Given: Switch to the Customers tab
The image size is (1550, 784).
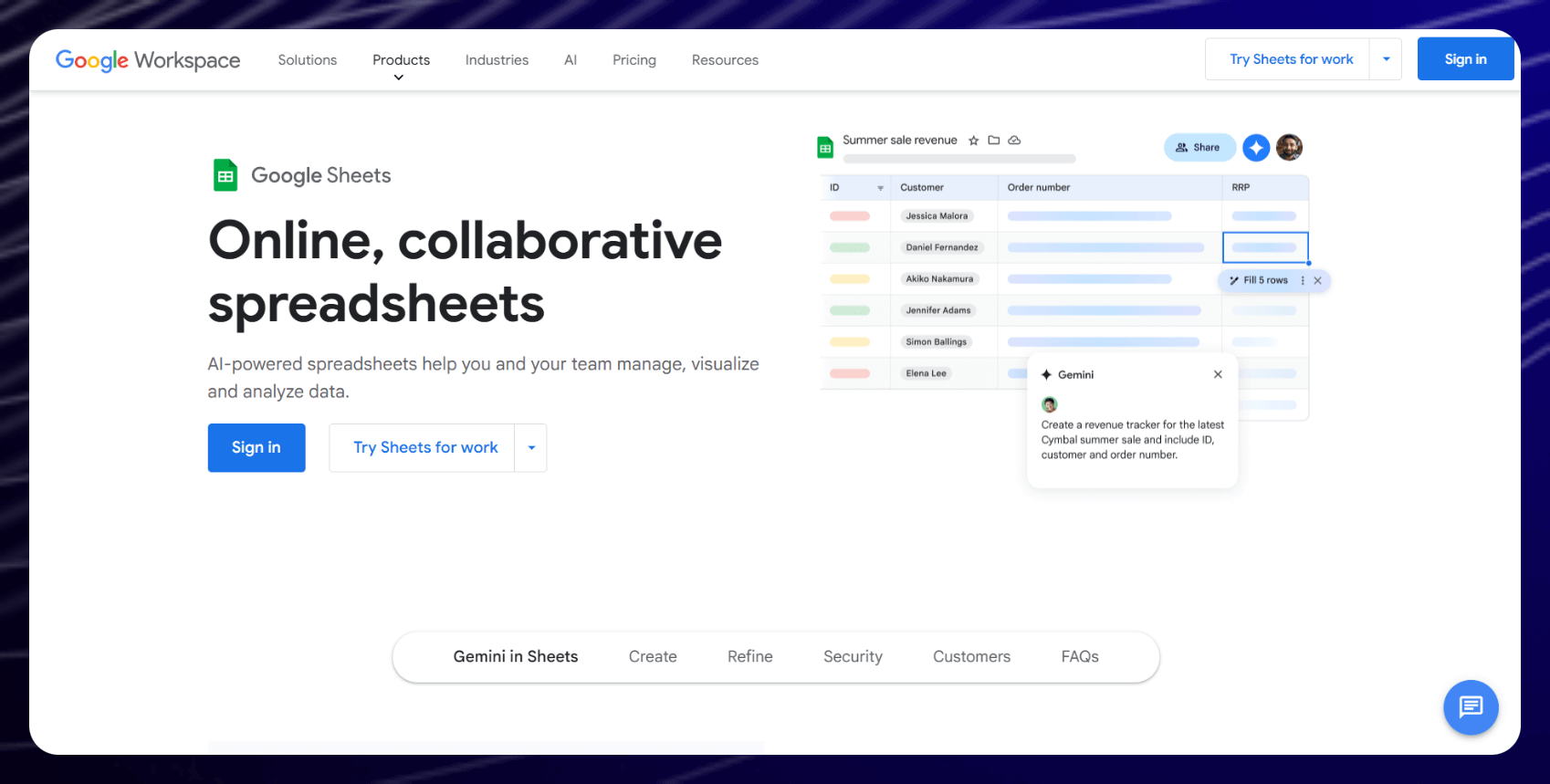Looking at the screenshot, I should click(971, 656).
